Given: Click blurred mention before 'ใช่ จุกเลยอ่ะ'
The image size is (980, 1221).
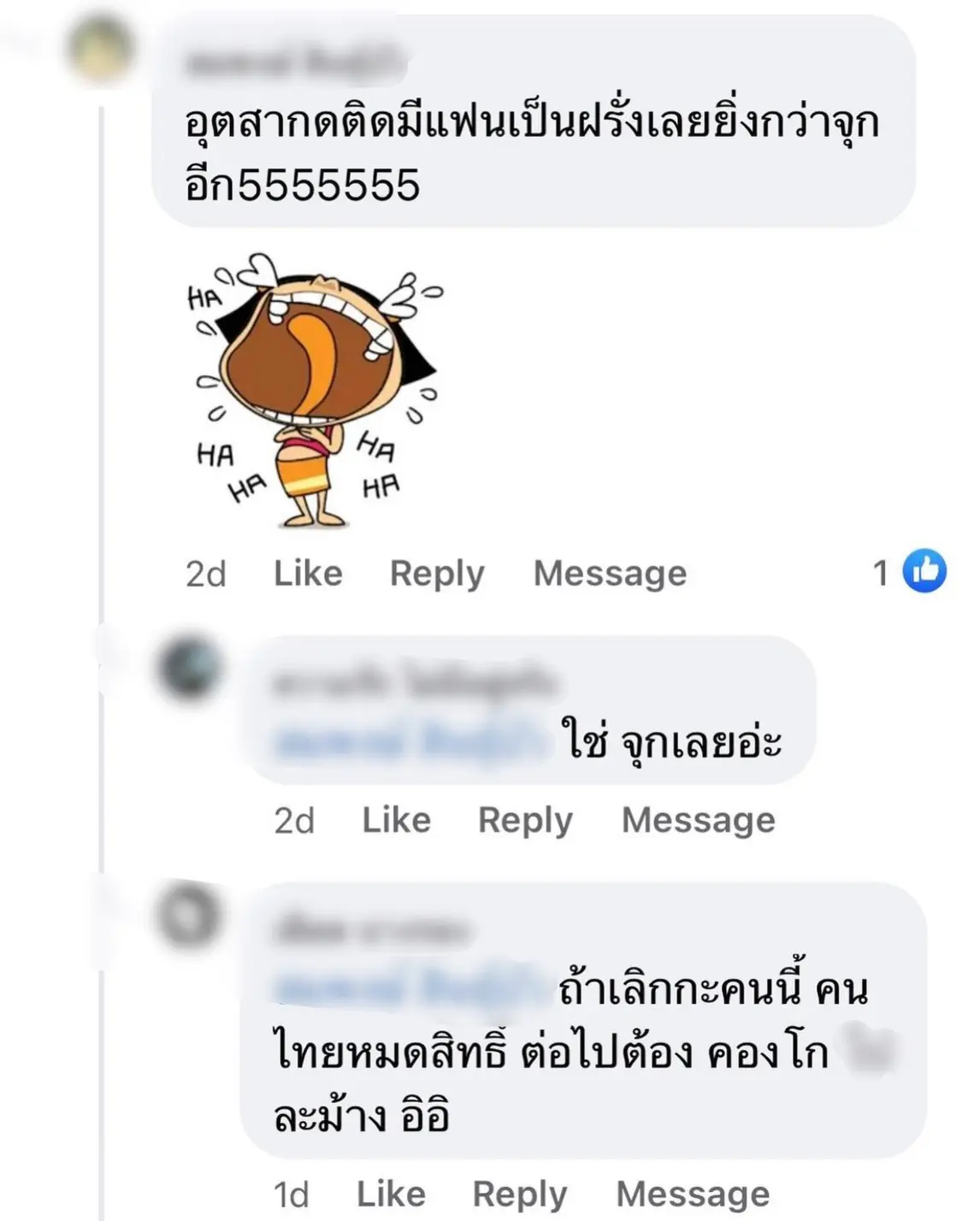Looking at the screenshot, I should pos(410,740).
